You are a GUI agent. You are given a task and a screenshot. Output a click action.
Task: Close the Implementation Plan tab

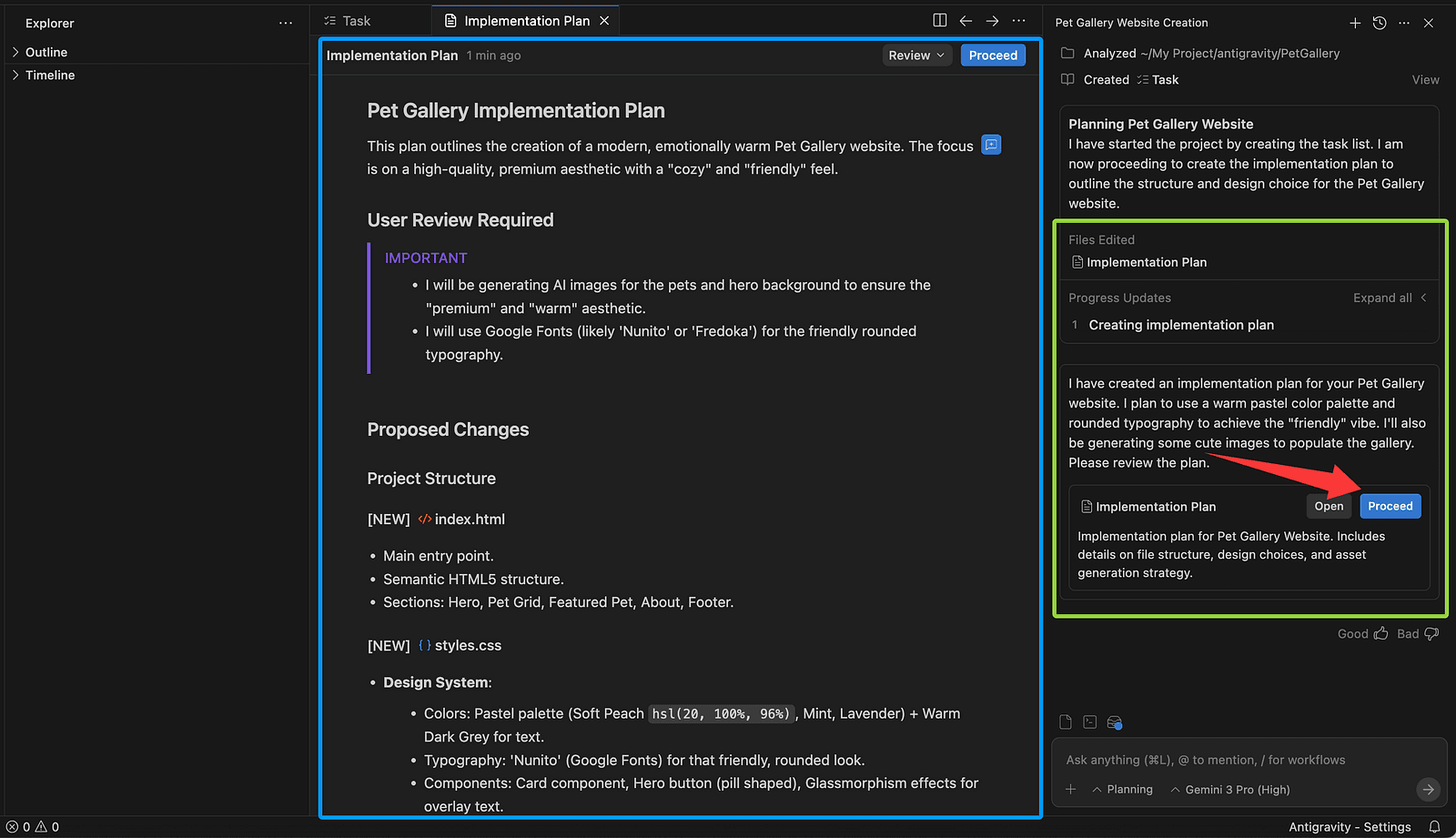click(604, 21)
